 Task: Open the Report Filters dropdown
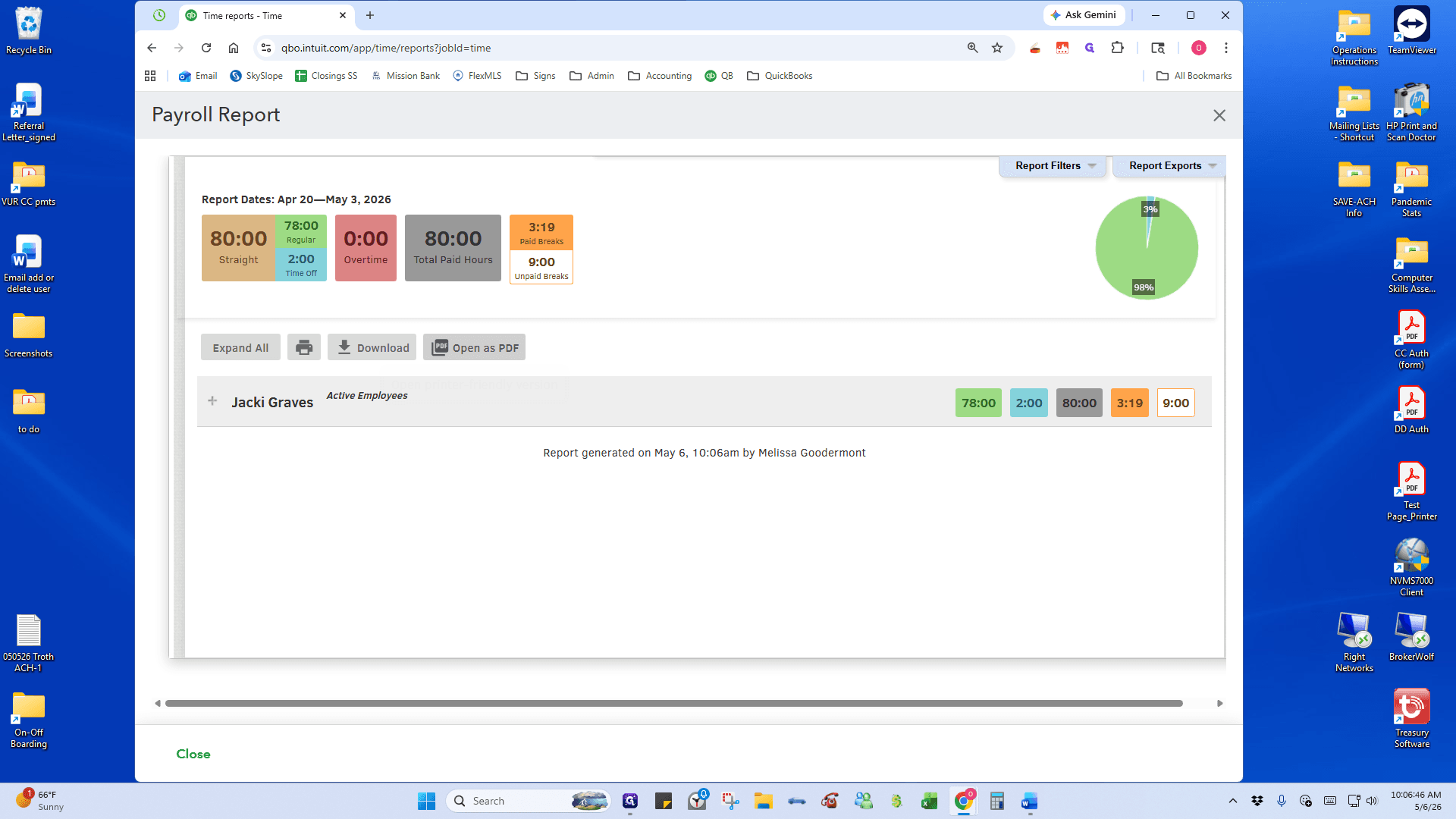[x=1053, y=166]
